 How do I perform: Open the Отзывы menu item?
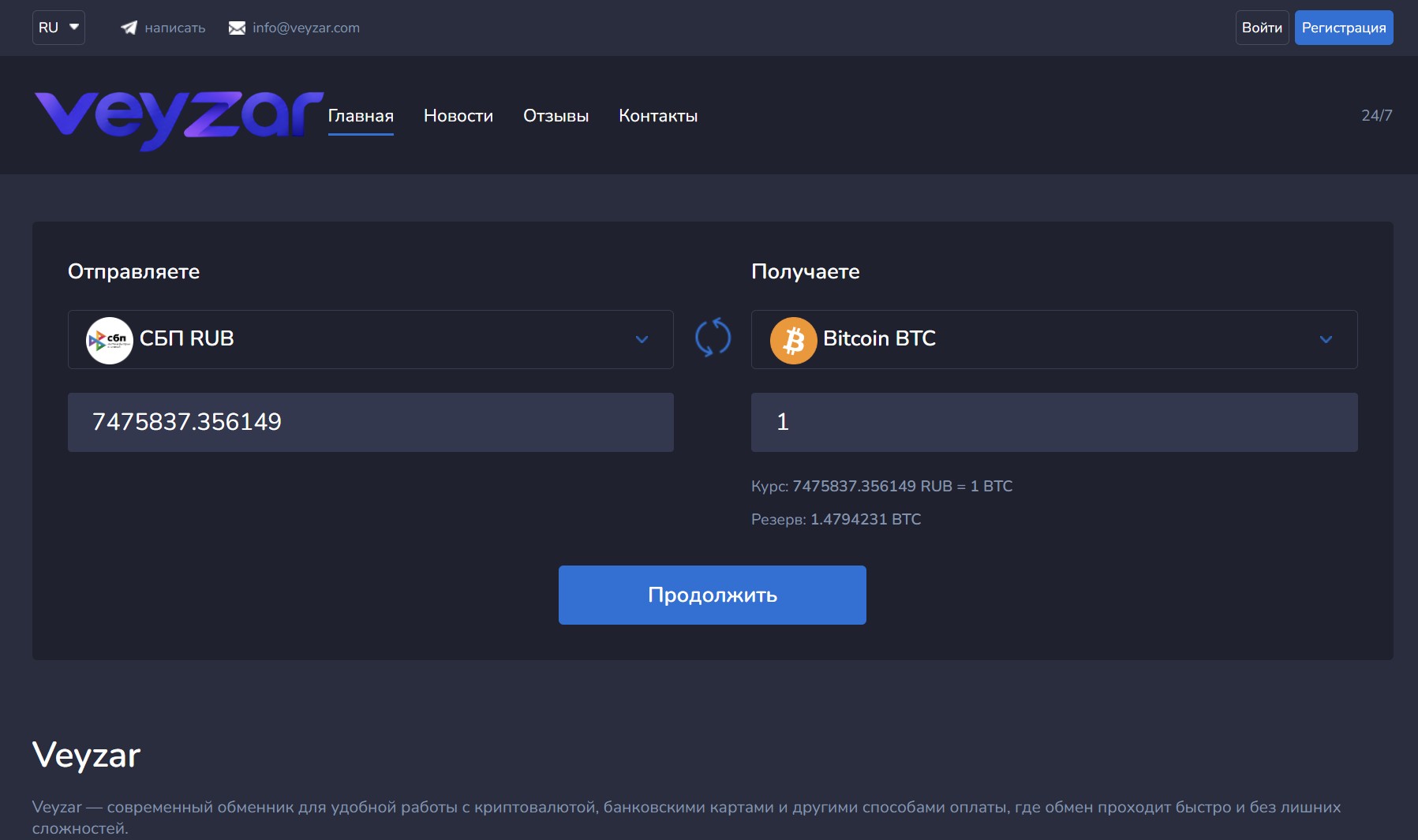click(x=556, y=116)
